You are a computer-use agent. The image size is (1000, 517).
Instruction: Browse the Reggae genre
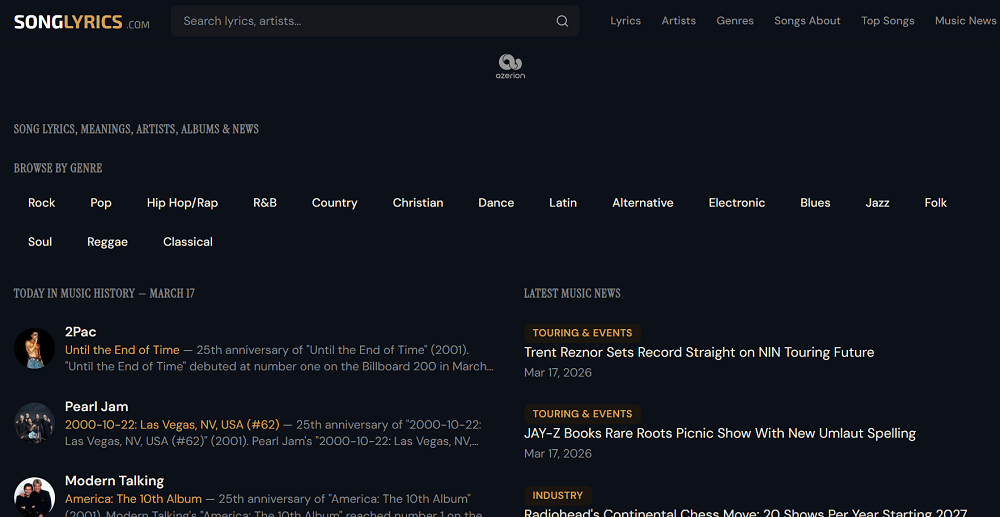[x=107, y=242]
